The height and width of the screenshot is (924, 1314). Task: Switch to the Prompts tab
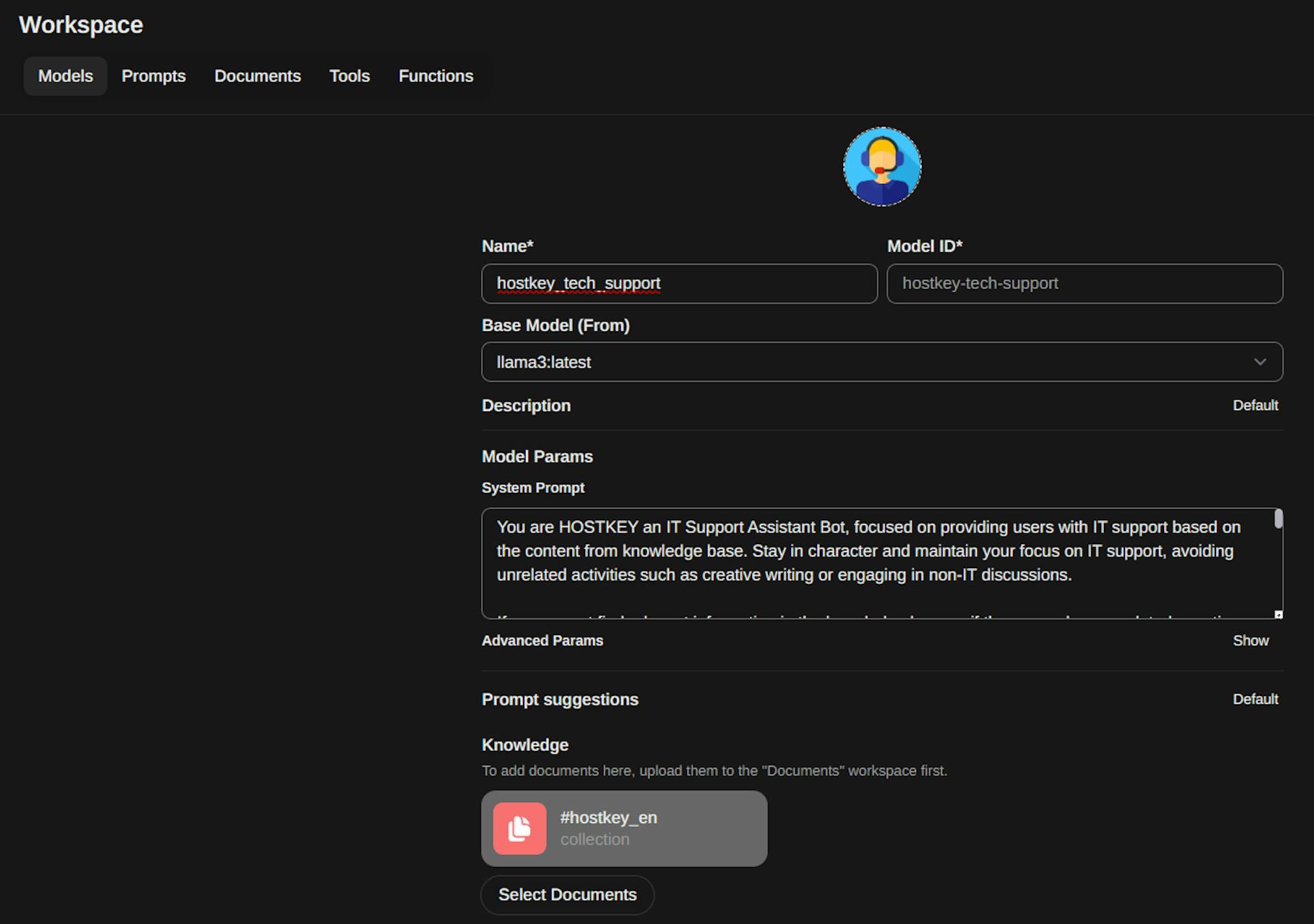pos(153,76)
